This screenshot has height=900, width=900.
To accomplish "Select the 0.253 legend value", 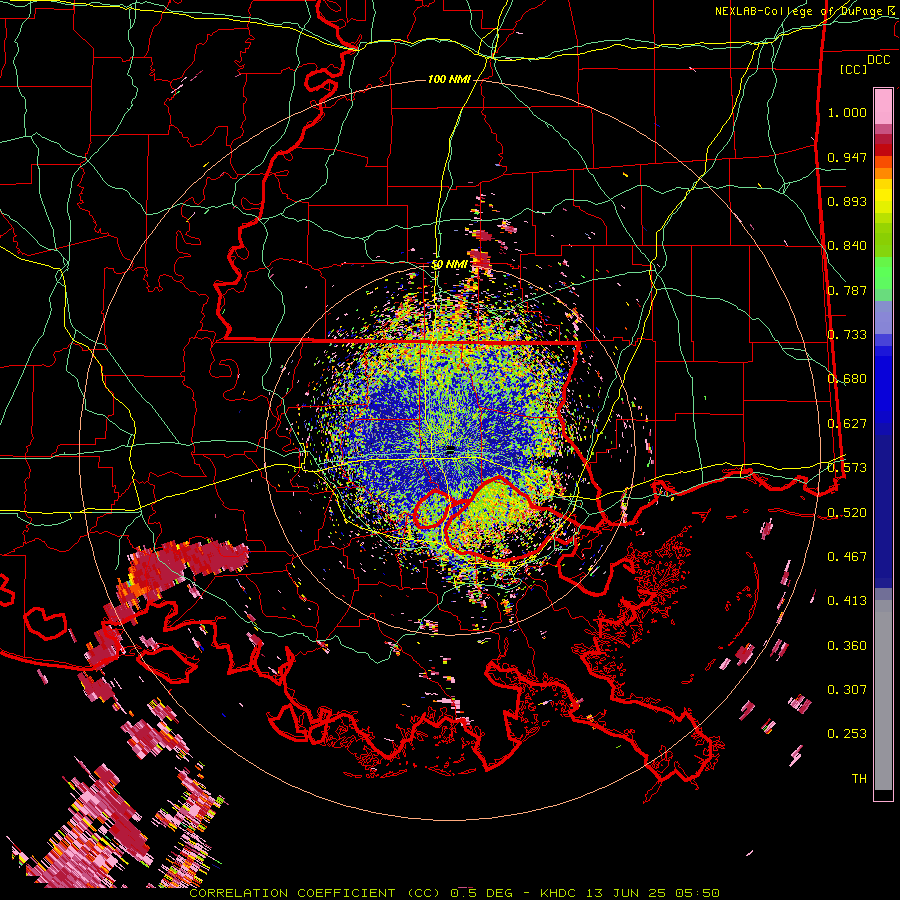I will (847, 734).
